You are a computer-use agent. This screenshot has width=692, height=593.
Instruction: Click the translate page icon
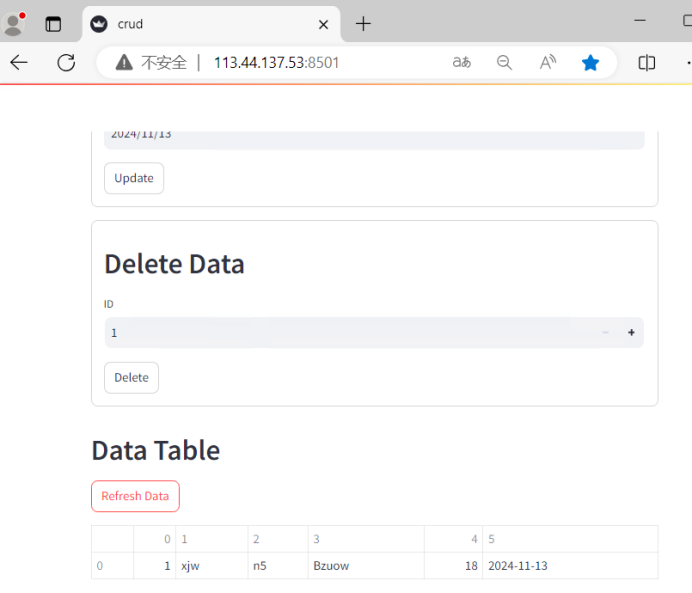(x=461, y=63)
